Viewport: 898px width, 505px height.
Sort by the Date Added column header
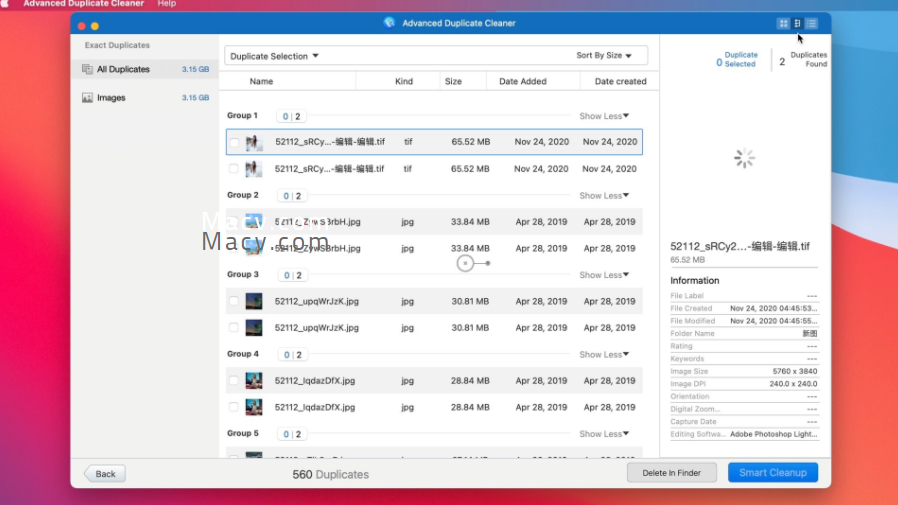522,81
